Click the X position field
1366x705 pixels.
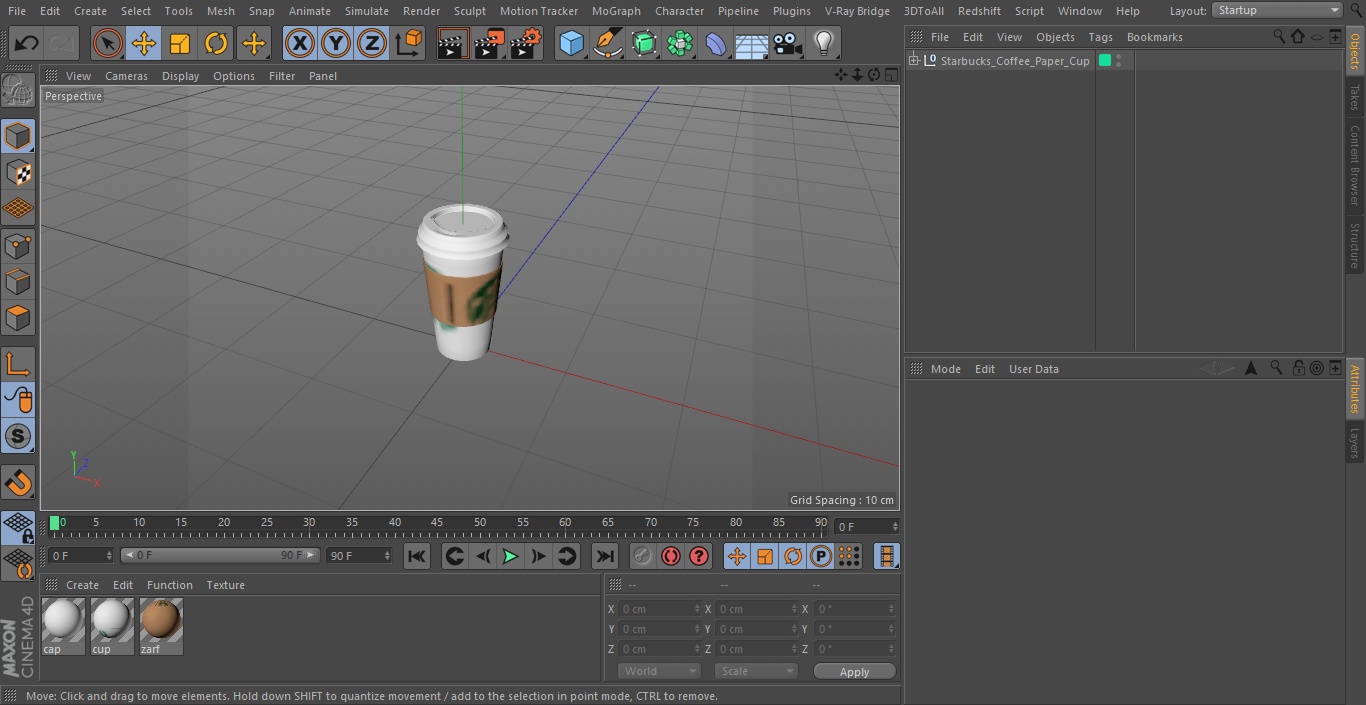coord(659,609)
